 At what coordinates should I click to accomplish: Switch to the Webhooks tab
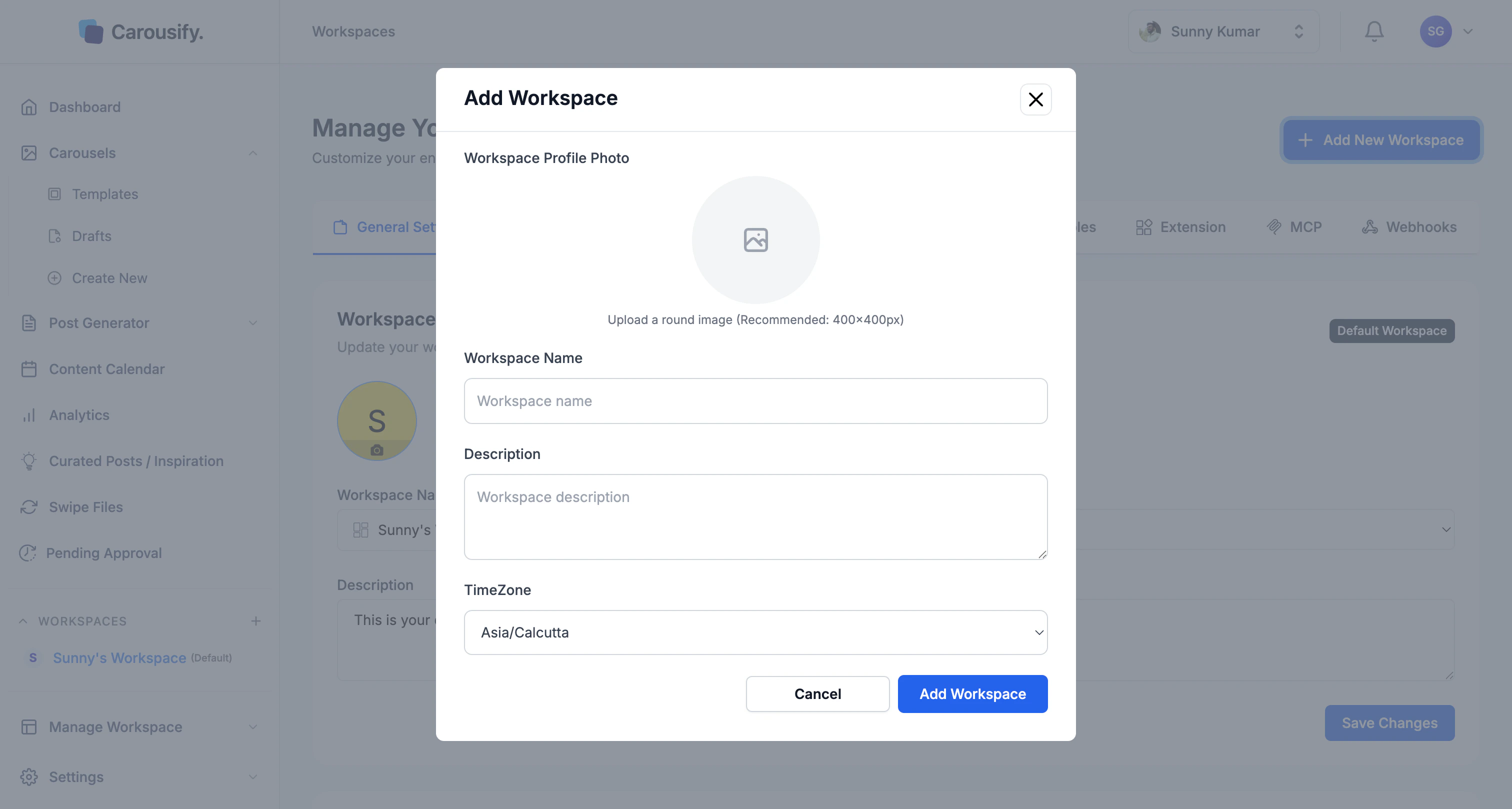1408,226
